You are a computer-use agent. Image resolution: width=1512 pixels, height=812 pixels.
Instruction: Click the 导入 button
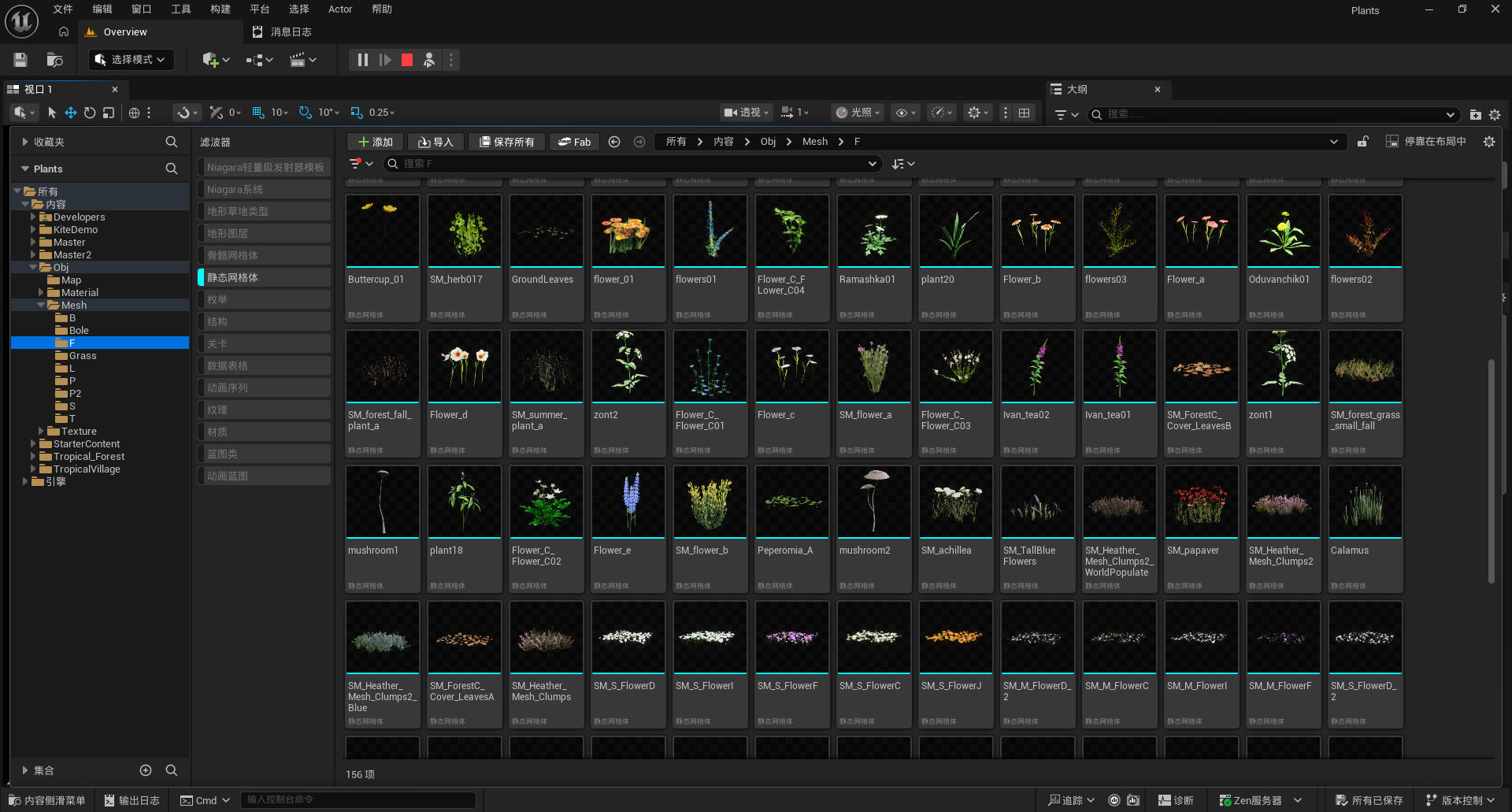point(435,142)
